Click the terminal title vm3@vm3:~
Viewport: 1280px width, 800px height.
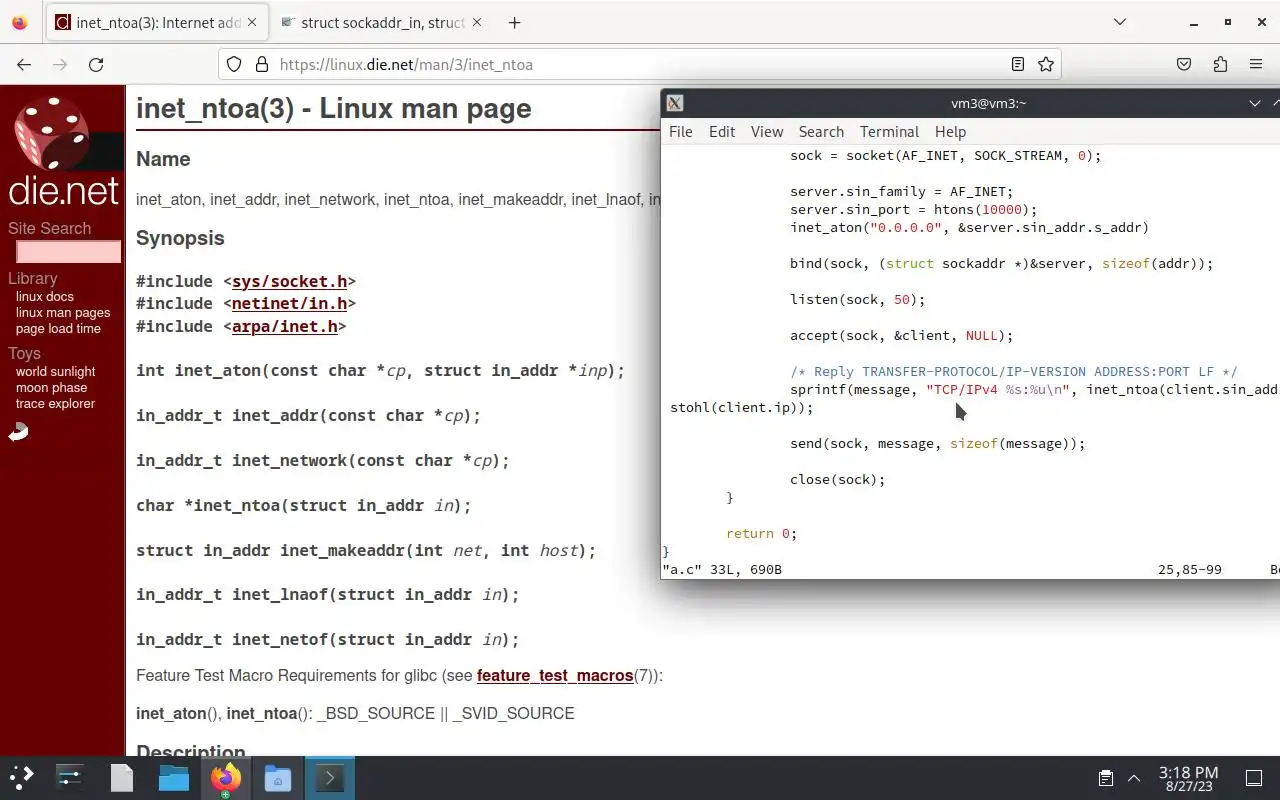coord(988,103)
